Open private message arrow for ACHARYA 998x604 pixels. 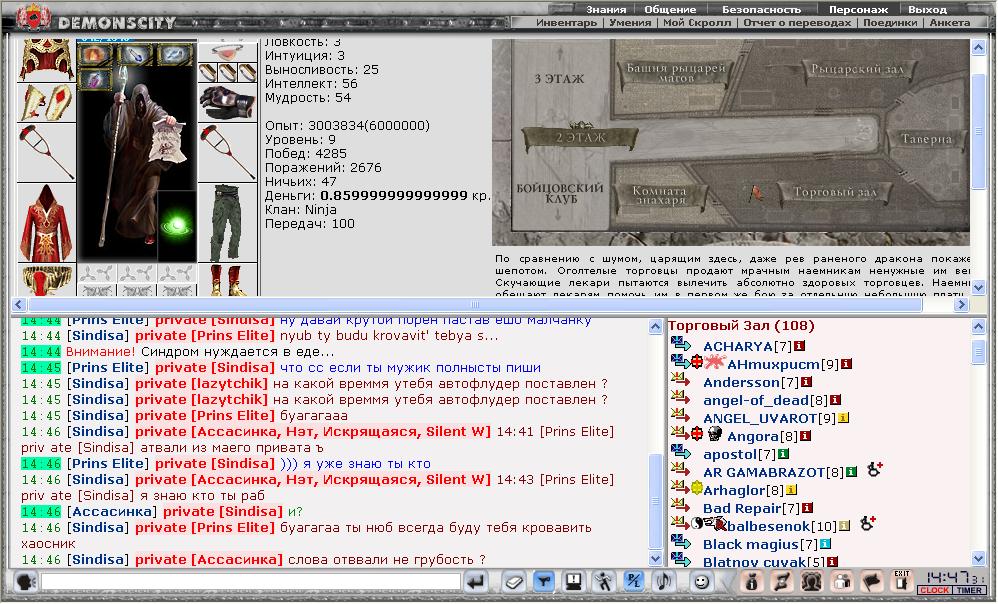click(x=680, y=345)
